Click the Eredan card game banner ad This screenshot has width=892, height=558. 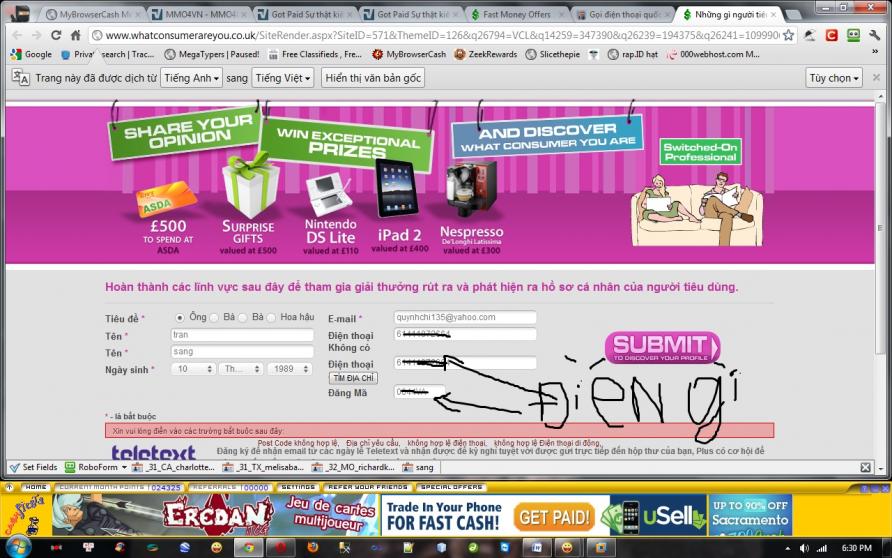216,515
